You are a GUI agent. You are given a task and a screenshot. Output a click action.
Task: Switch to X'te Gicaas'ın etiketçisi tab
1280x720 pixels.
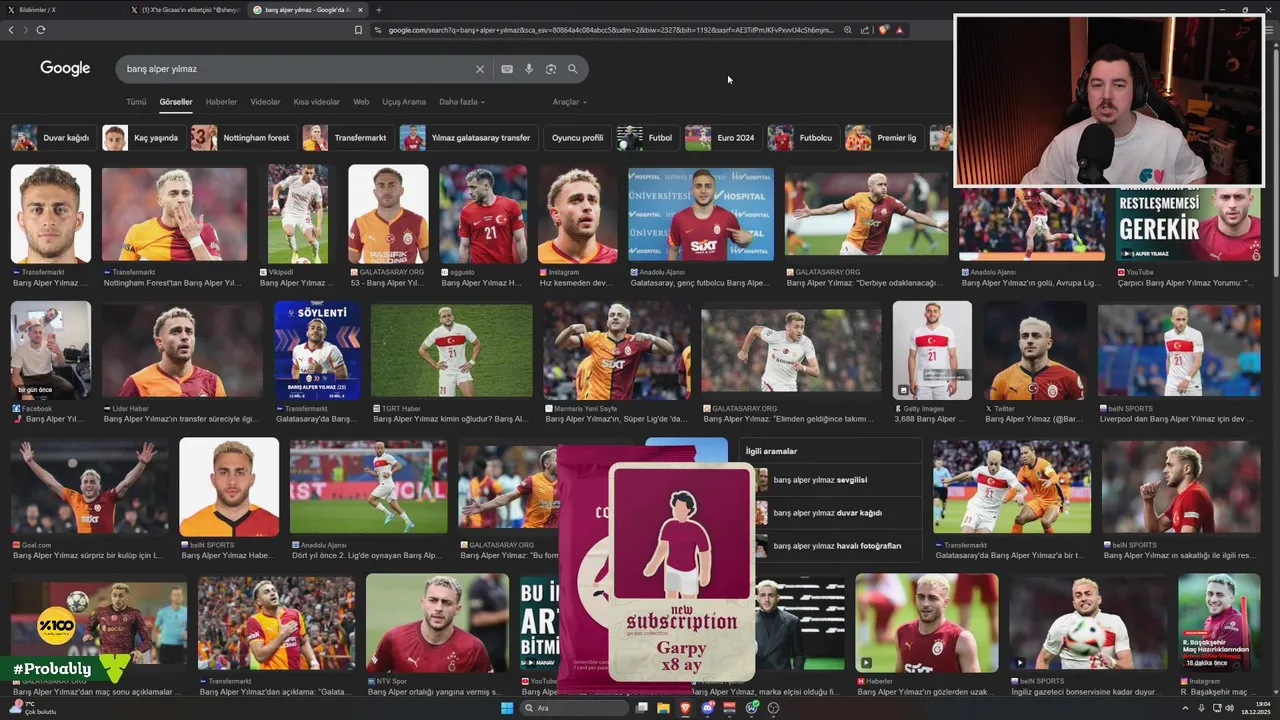(x=185, y=10)
